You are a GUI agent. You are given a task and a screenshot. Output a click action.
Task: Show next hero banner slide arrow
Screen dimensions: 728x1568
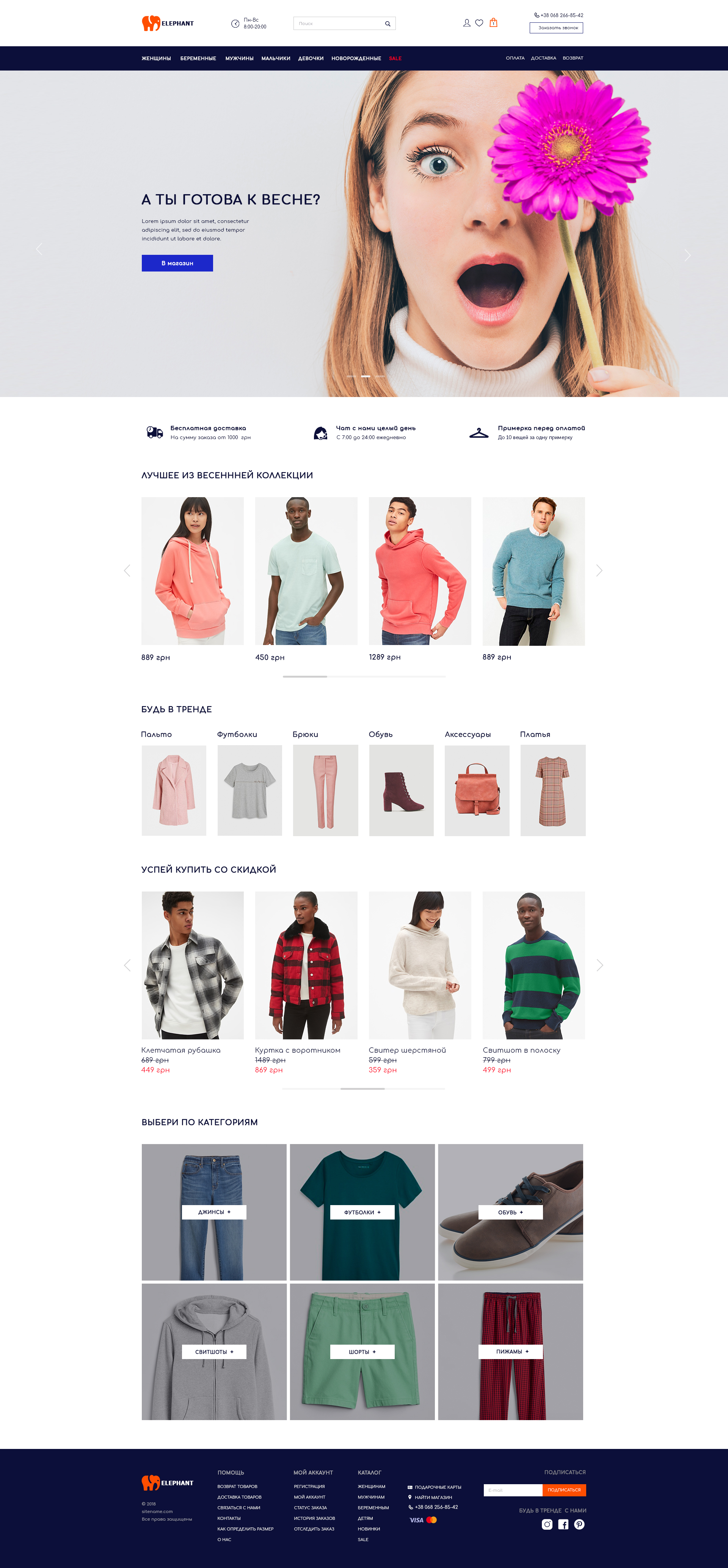click(x=688, y=255)
